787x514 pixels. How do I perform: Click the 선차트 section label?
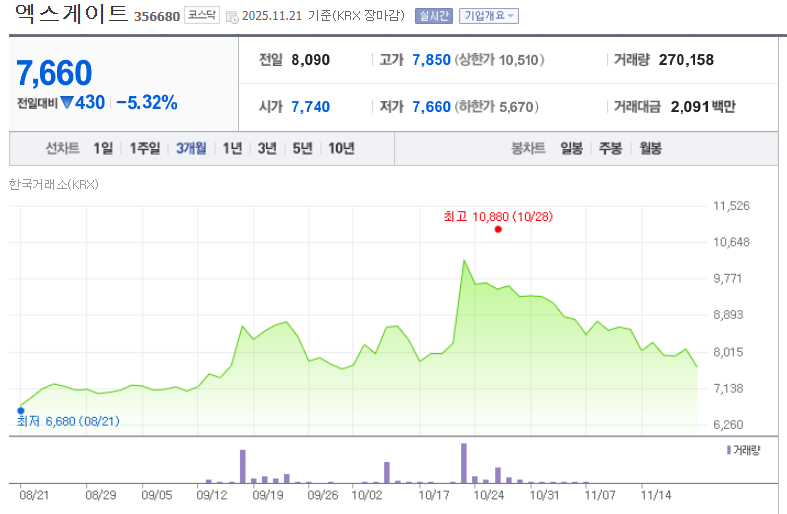(x=62, y=148)
